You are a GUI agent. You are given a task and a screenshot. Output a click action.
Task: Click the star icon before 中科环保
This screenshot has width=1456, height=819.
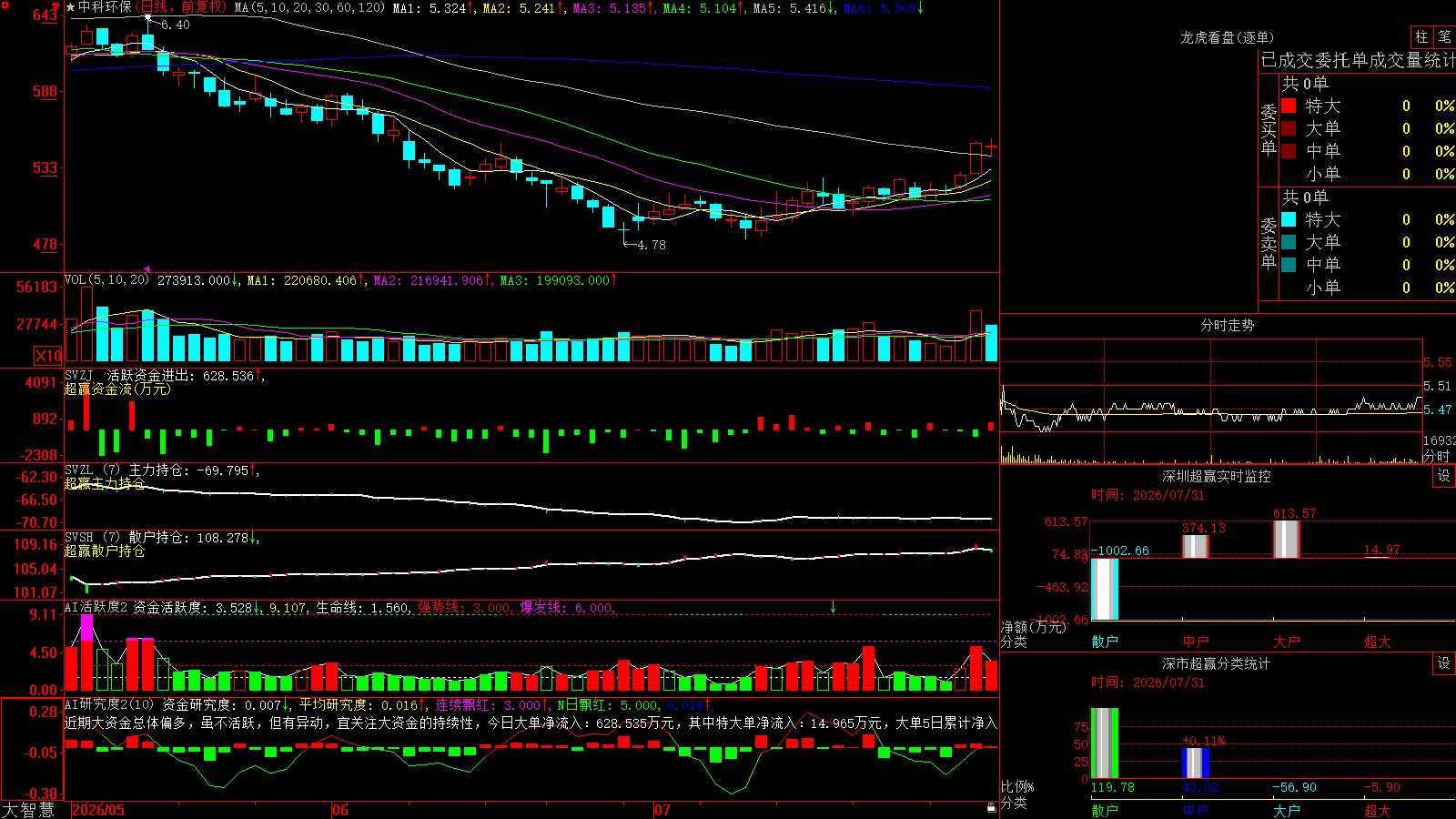coord(71,7)
